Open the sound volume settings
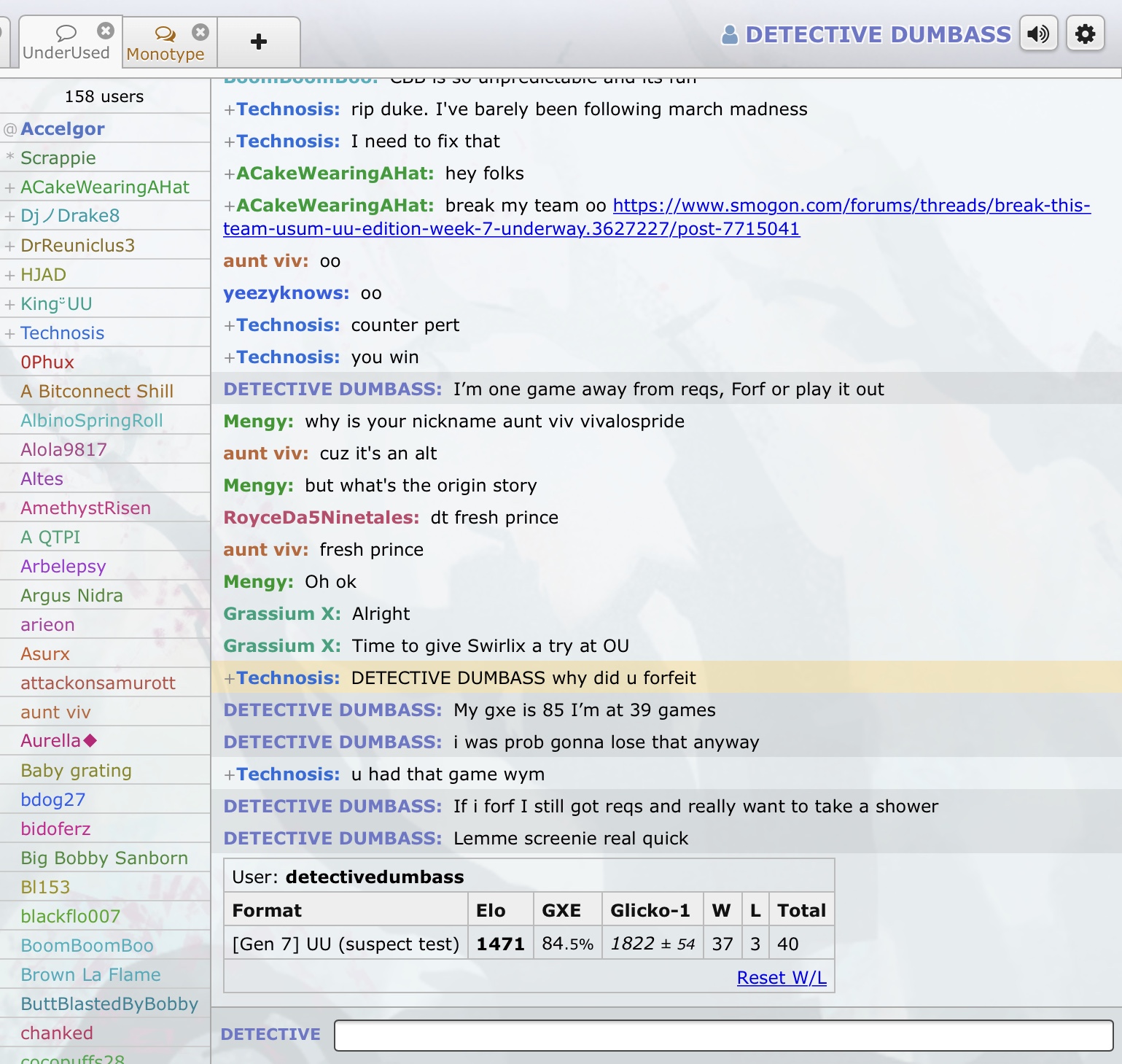Screen dimensions: 1122x1064 point(1038,34)
